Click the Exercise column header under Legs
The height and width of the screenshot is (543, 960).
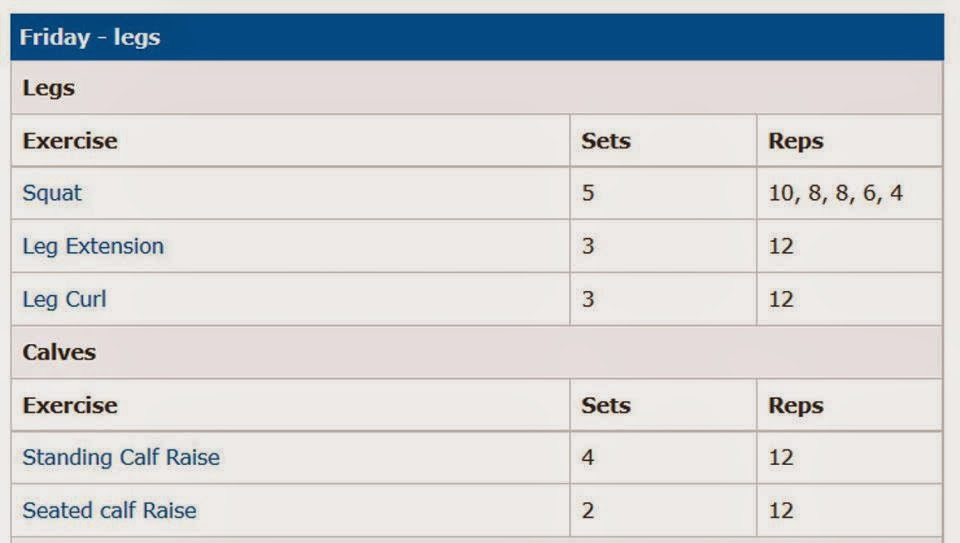[70, 141]
